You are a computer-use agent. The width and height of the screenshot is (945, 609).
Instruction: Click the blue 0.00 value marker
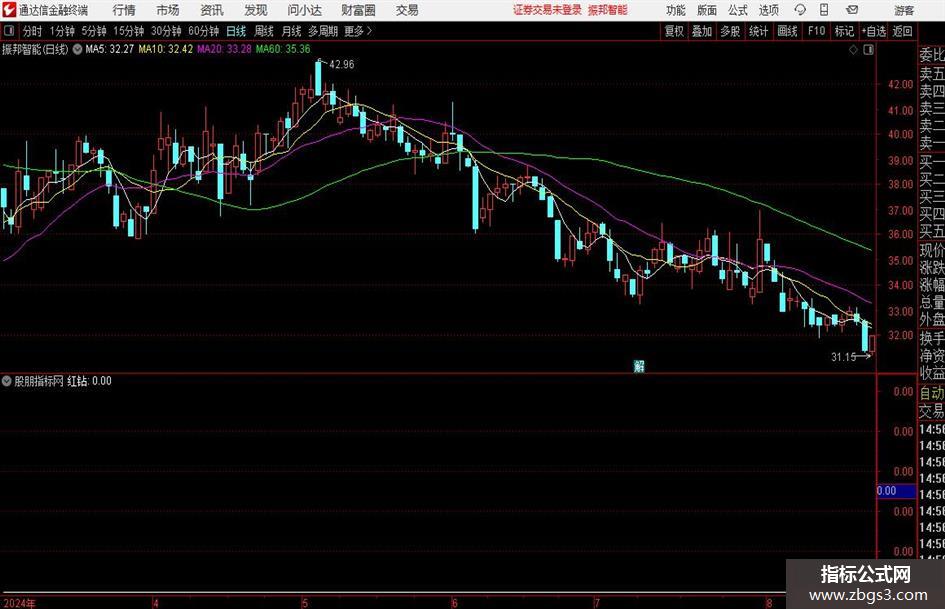896,491
